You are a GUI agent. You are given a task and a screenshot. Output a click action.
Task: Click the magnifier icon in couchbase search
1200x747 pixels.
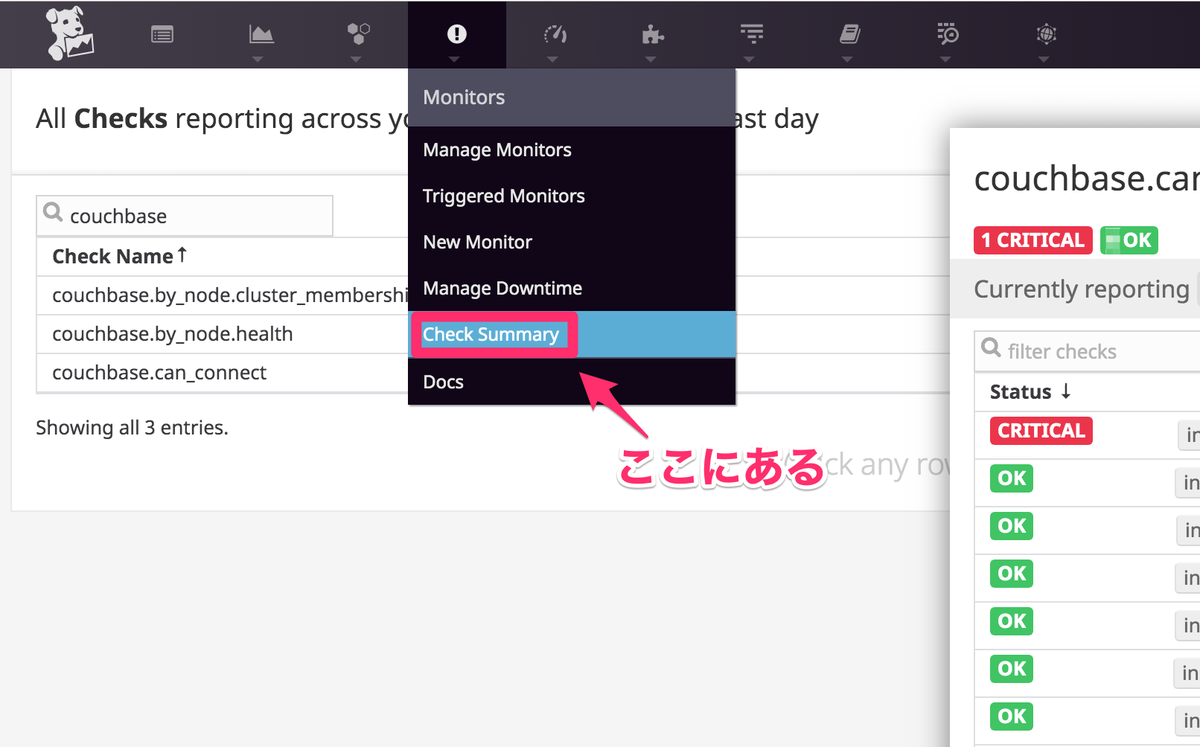[53, 213]
